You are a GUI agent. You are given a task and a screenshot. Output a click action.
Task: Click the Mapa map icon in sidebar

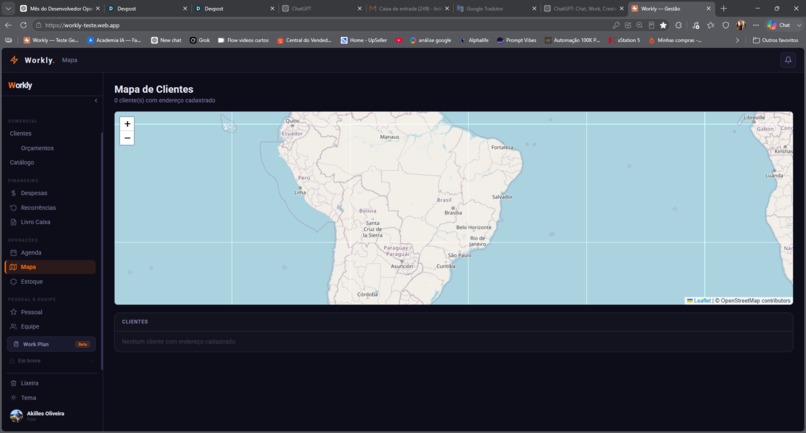click(13, 267)
